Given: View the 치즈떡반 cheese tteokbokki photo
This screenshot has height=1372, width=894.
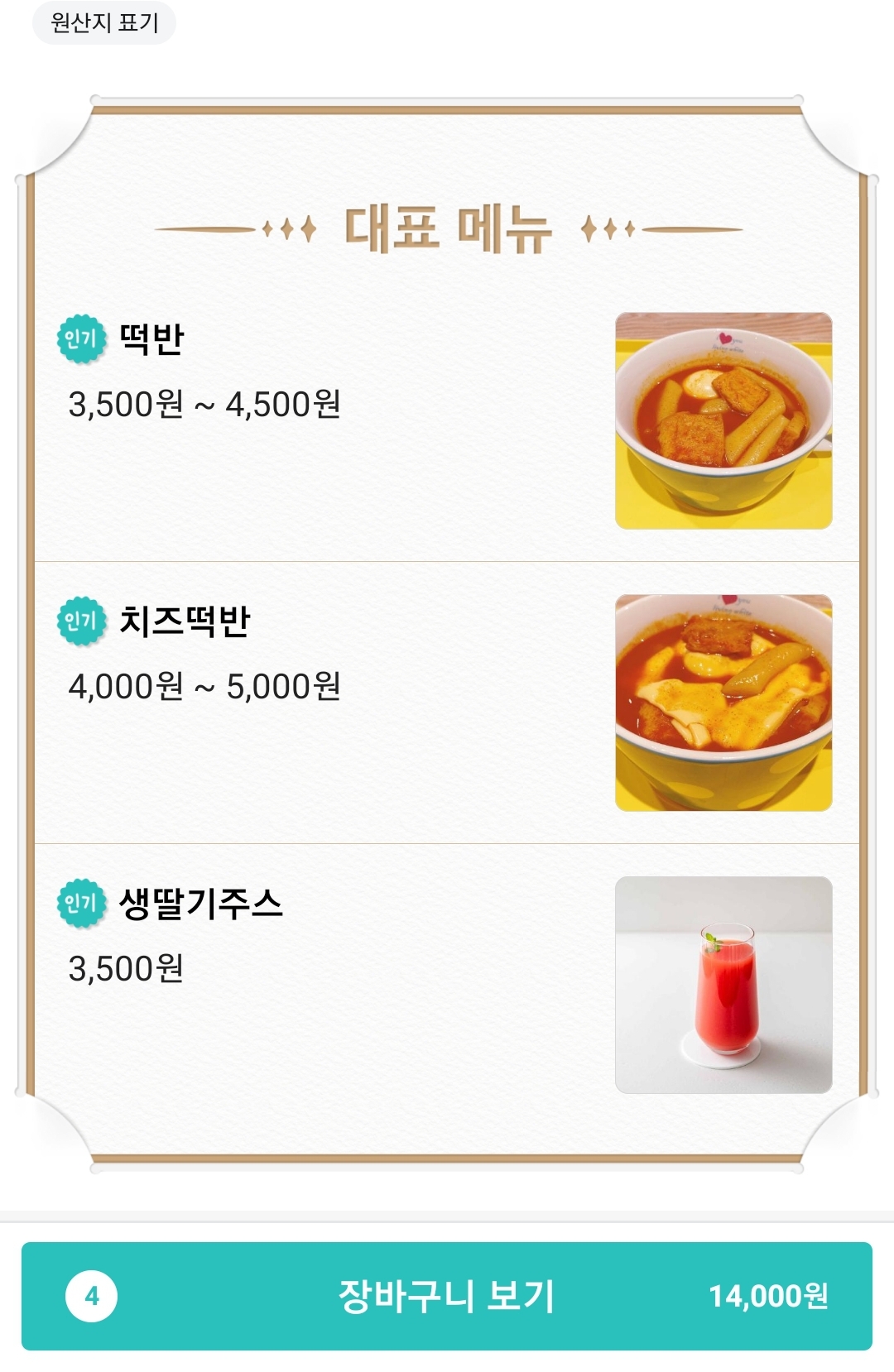Looking at the screenshot, I should [723, 703].
